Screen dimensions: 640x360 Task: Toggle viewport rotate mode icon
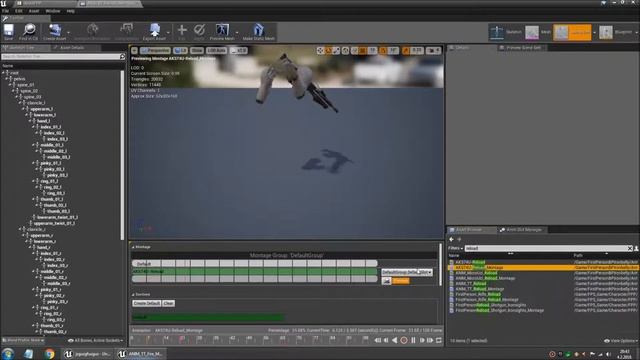(x=329, y=51)
